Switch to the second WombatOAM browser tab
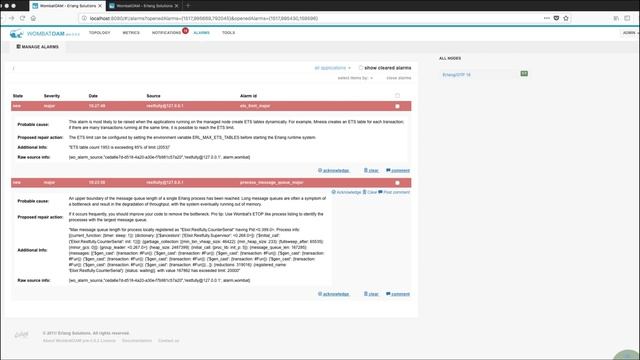The width and height of the screenshot is (640, 360). pyautogui.click(x=144, y=6)
